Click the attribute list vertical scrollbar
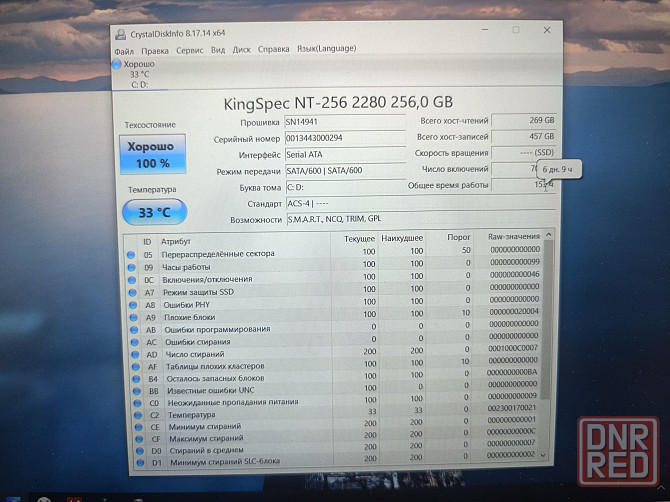 tap(547, 350)
